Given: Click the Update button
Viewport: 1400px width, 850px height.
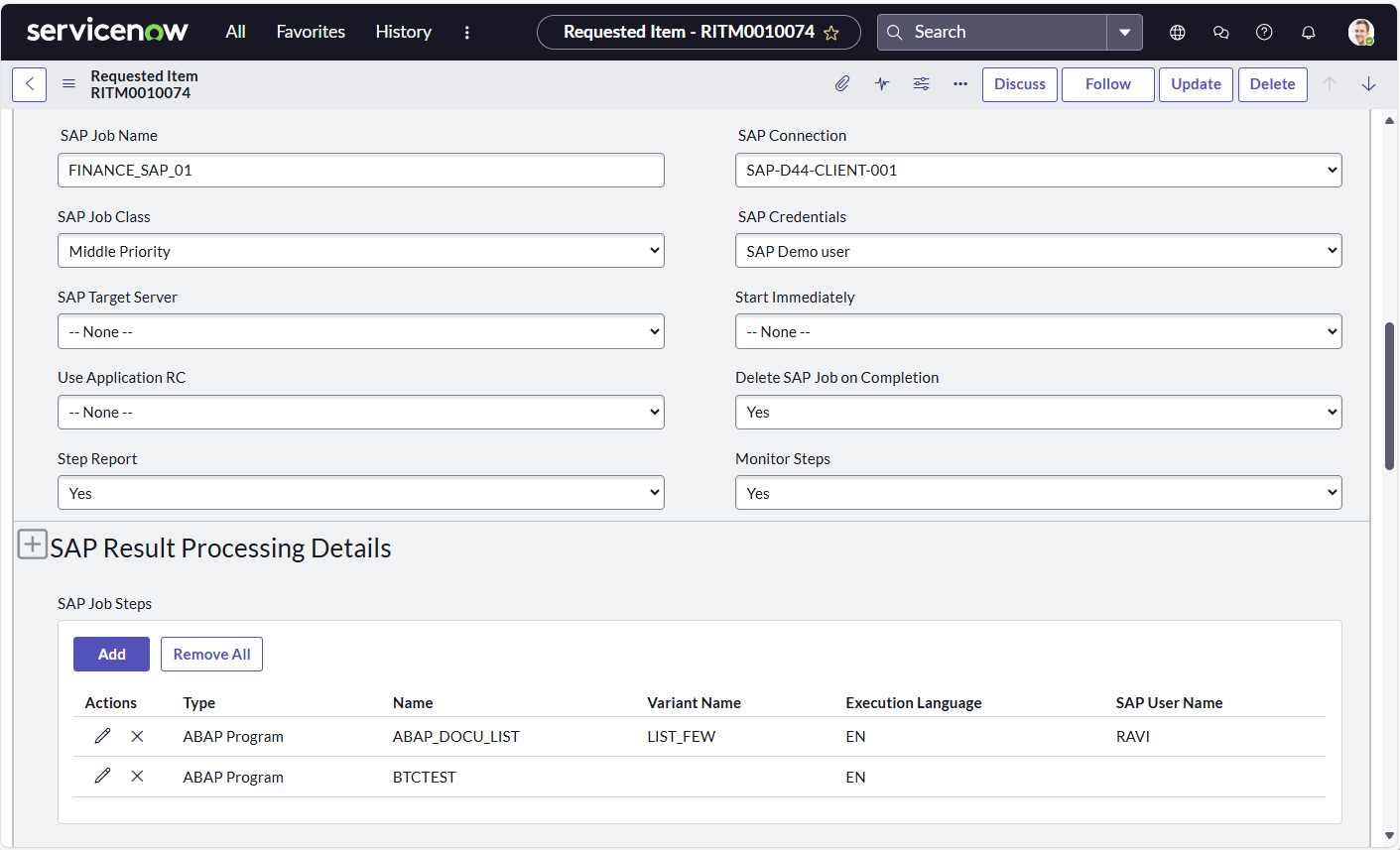Looking at the screenshot, I should click(x=1197, y=84).
